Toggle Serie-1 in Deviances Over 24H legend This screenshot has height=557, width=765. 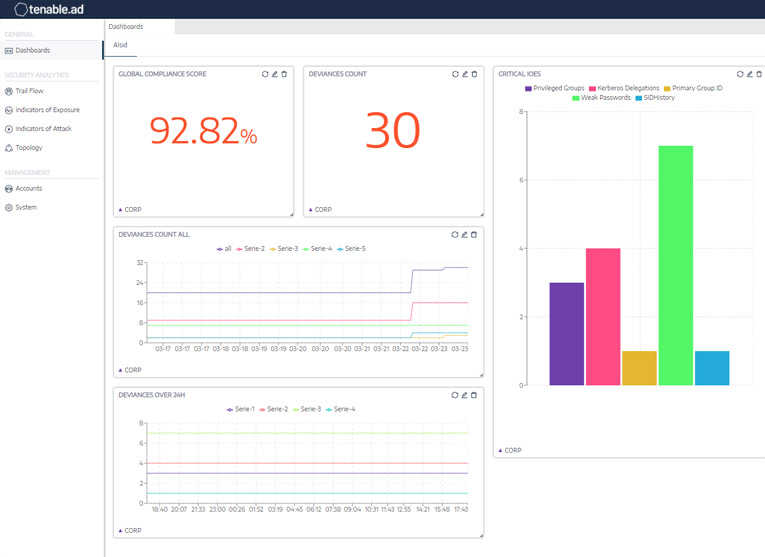240,409
